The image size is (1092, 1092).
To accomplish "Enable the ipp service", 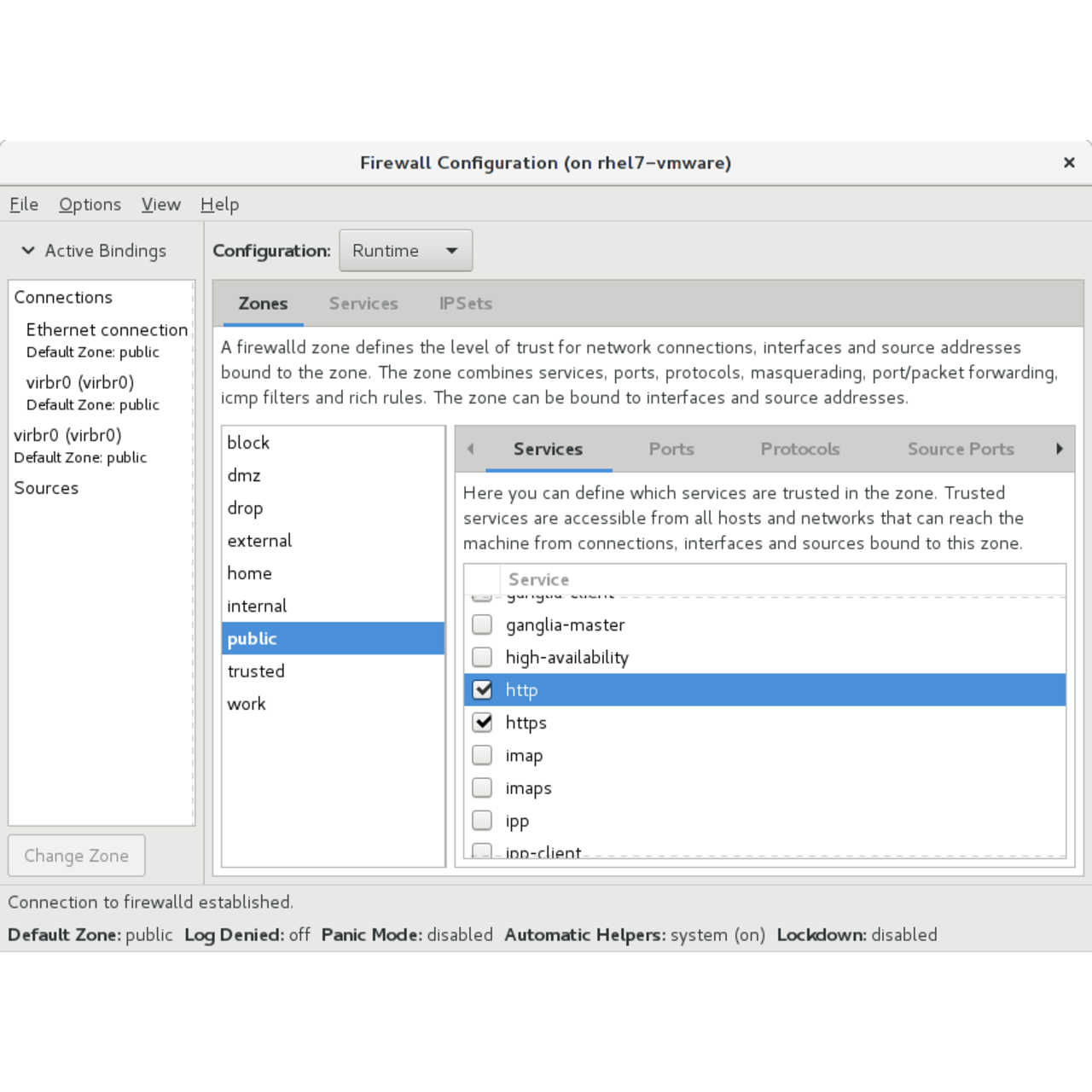I will (x=482, y=820).
